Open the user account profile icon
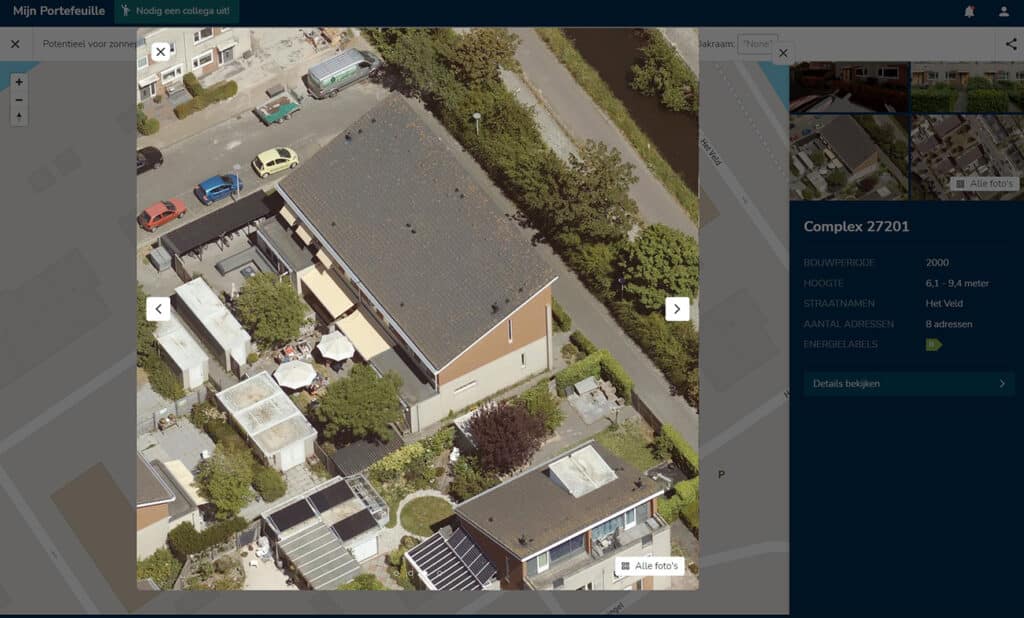This screenshot has height=618, width=1024. click(x=1004, y=12)
